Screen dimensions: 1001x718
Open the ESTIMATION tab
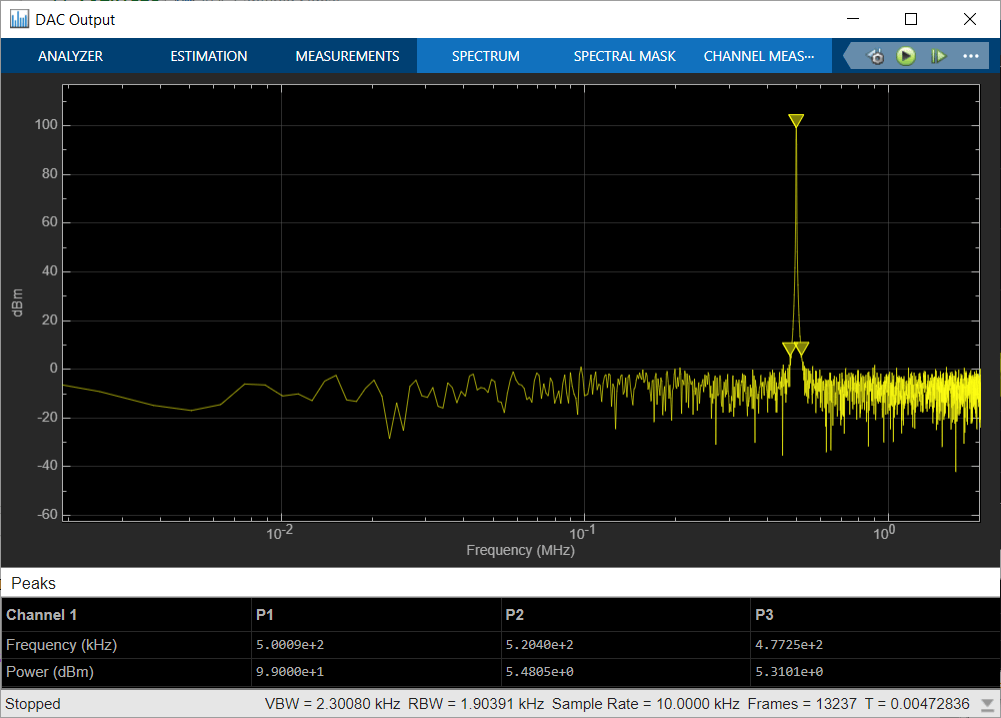pyautogui.click(x=209, y=56)
